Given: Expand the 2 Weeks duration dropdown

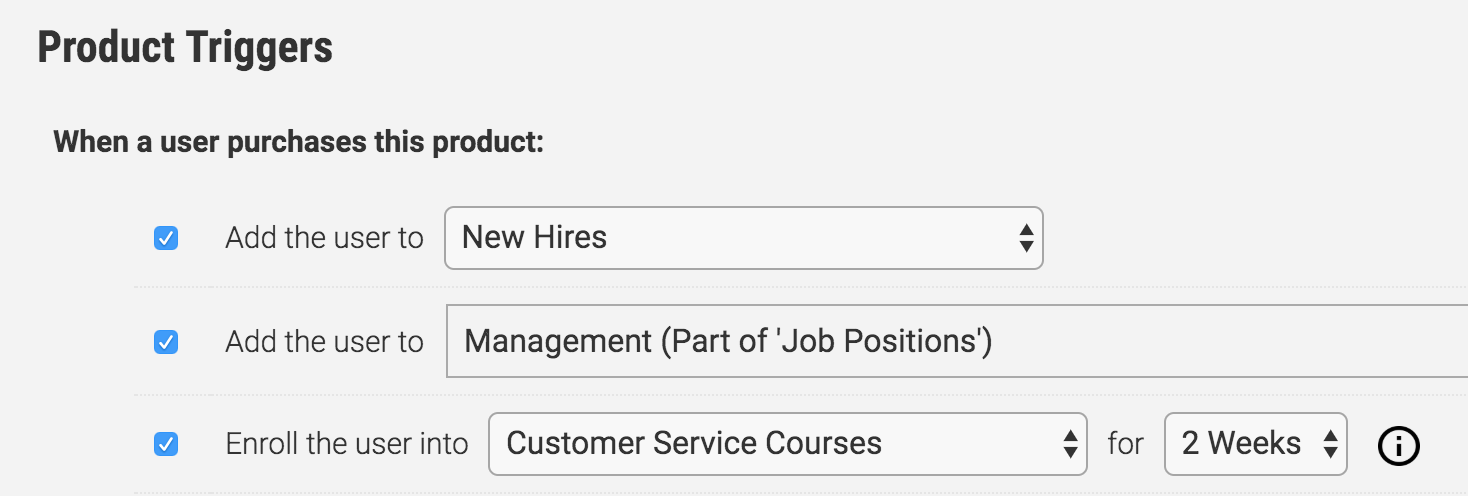Looking at the screenshot, I should pos(1256,444).
